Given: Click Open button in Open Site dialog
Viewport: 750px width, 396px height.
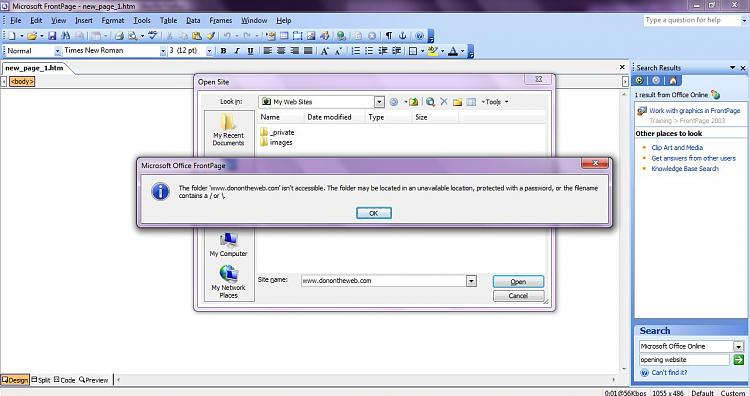Looking at the screenshot, I should tap(518, 282).
